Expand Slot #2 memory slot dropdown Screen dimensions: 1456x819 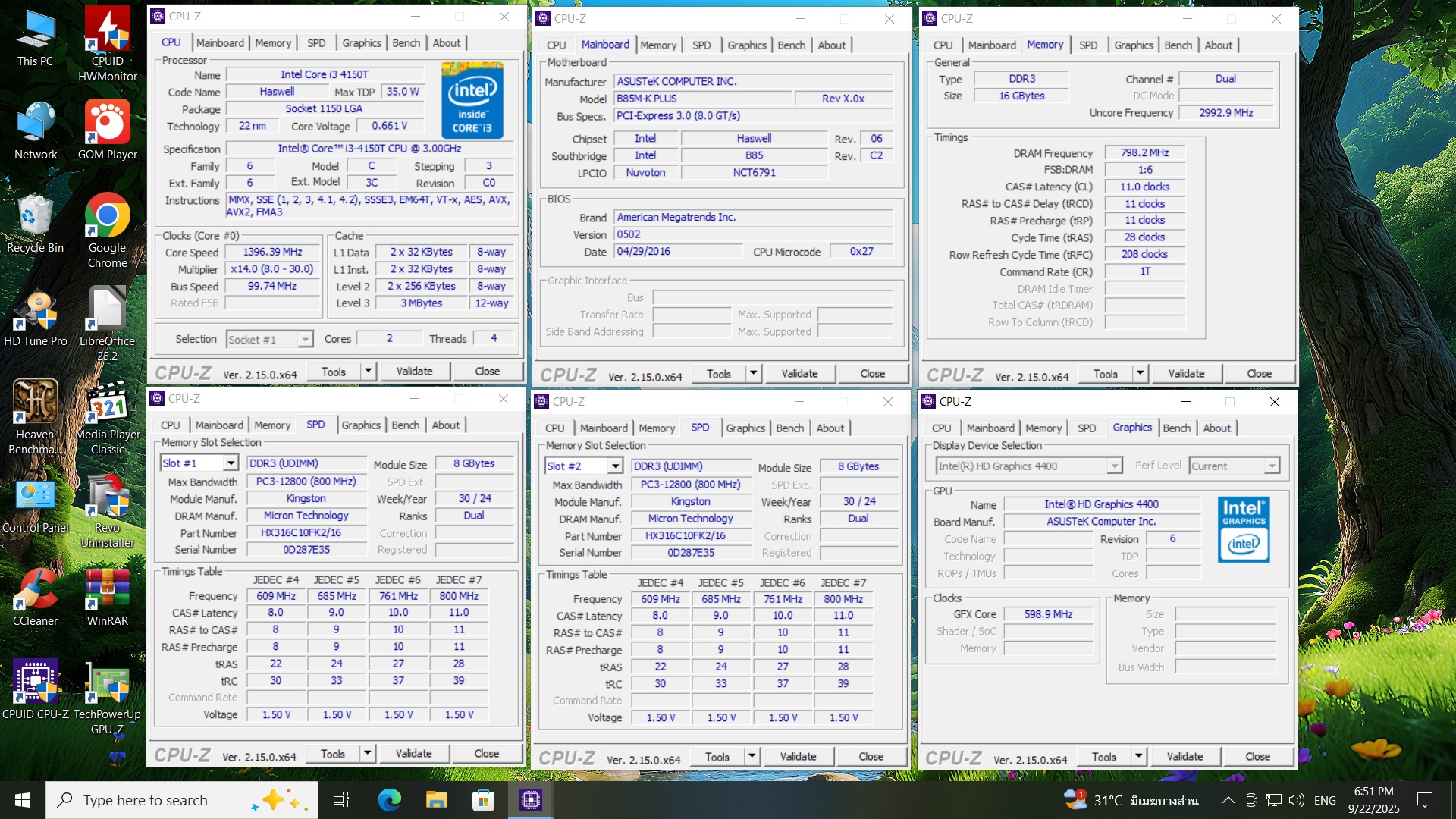(615, 466)
